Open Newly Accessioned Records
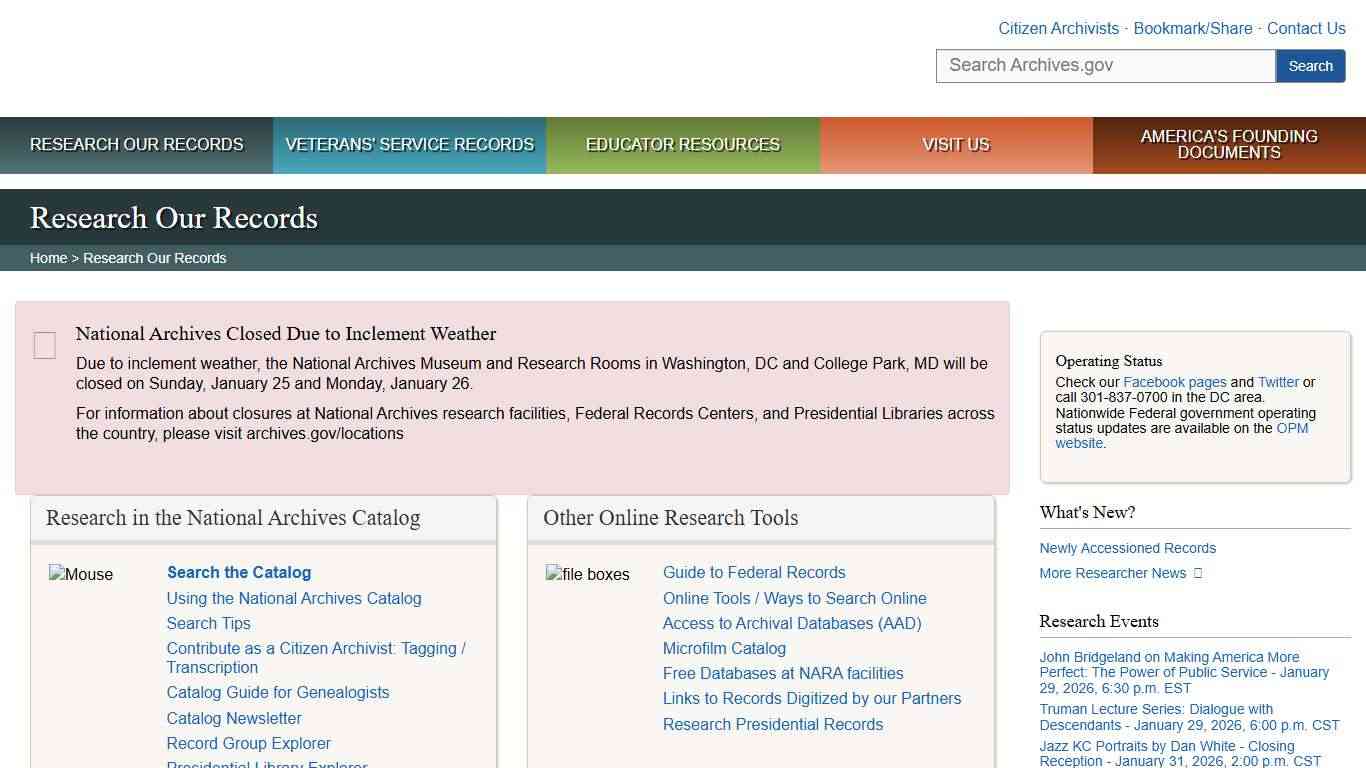 pyautogui.click(x=1127, y=547)
